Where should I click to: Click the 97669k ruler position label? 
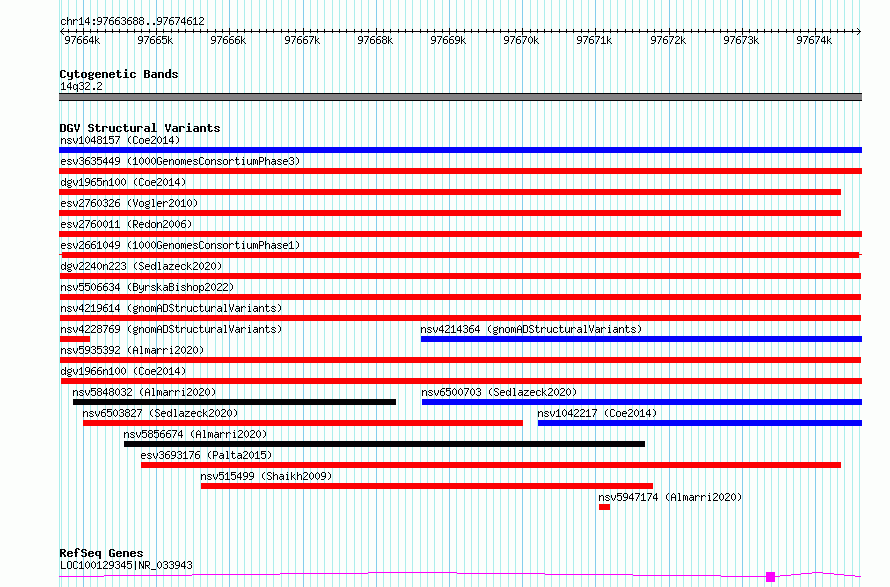click(x=448, y=40)
